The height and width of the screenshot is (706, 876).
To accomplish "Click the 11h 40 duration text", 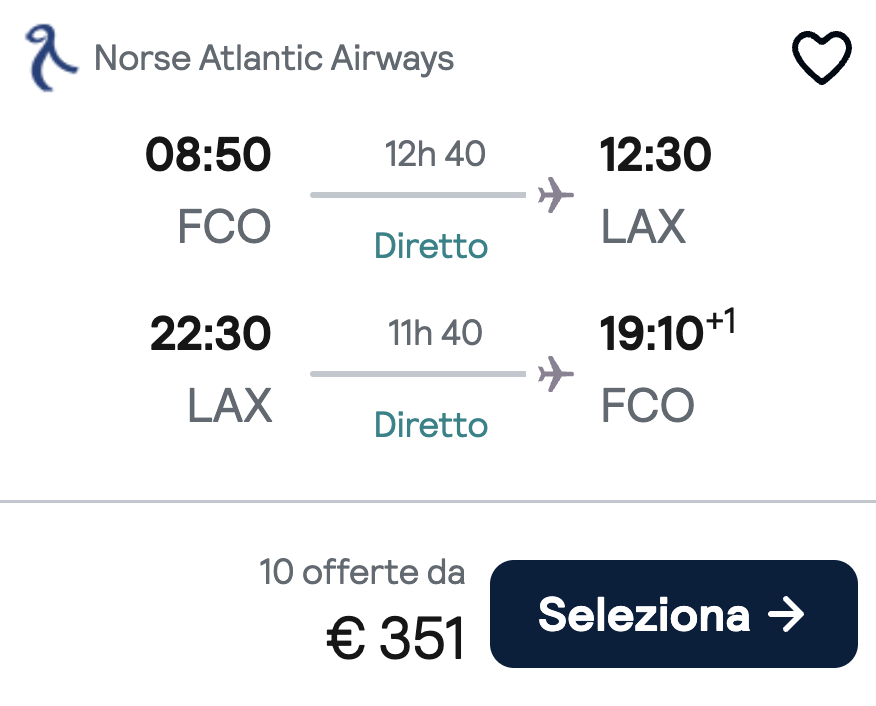I will (x=435, y=332).
